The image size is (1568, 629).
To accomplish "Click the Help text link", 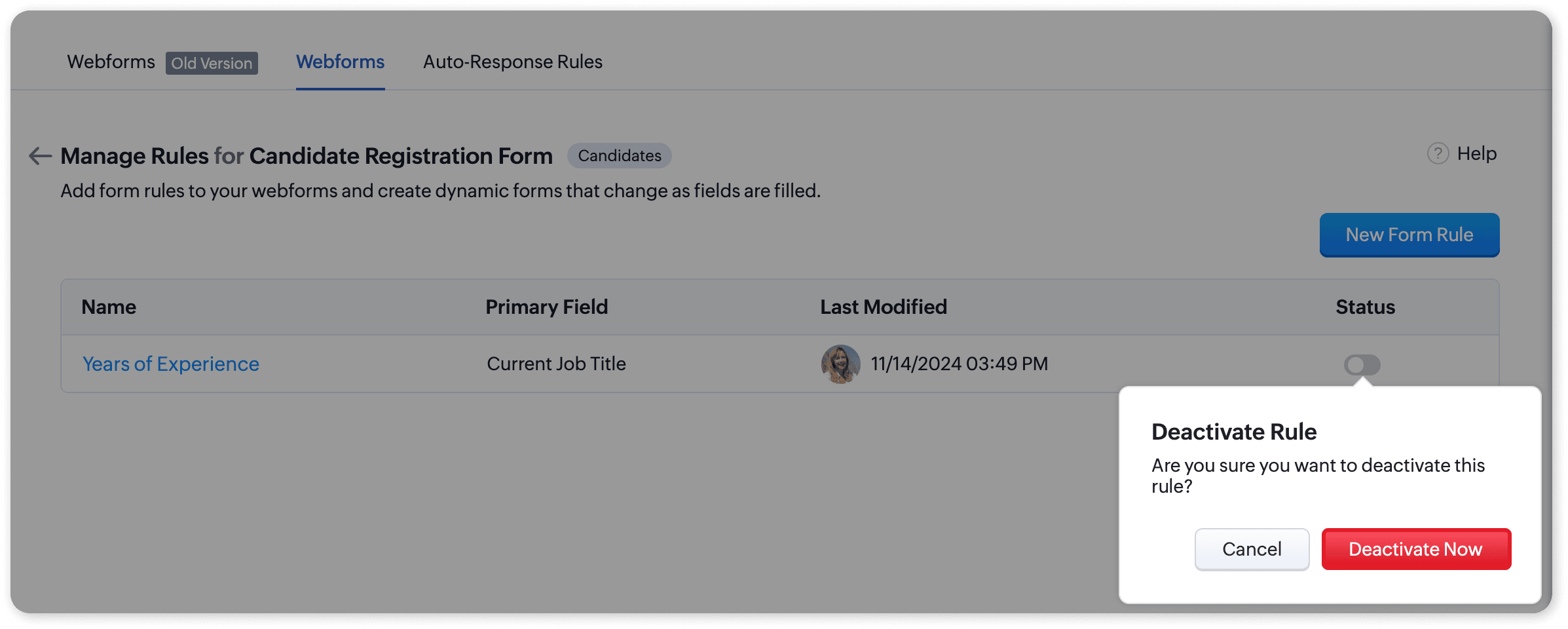I will tap(1476, 154).
